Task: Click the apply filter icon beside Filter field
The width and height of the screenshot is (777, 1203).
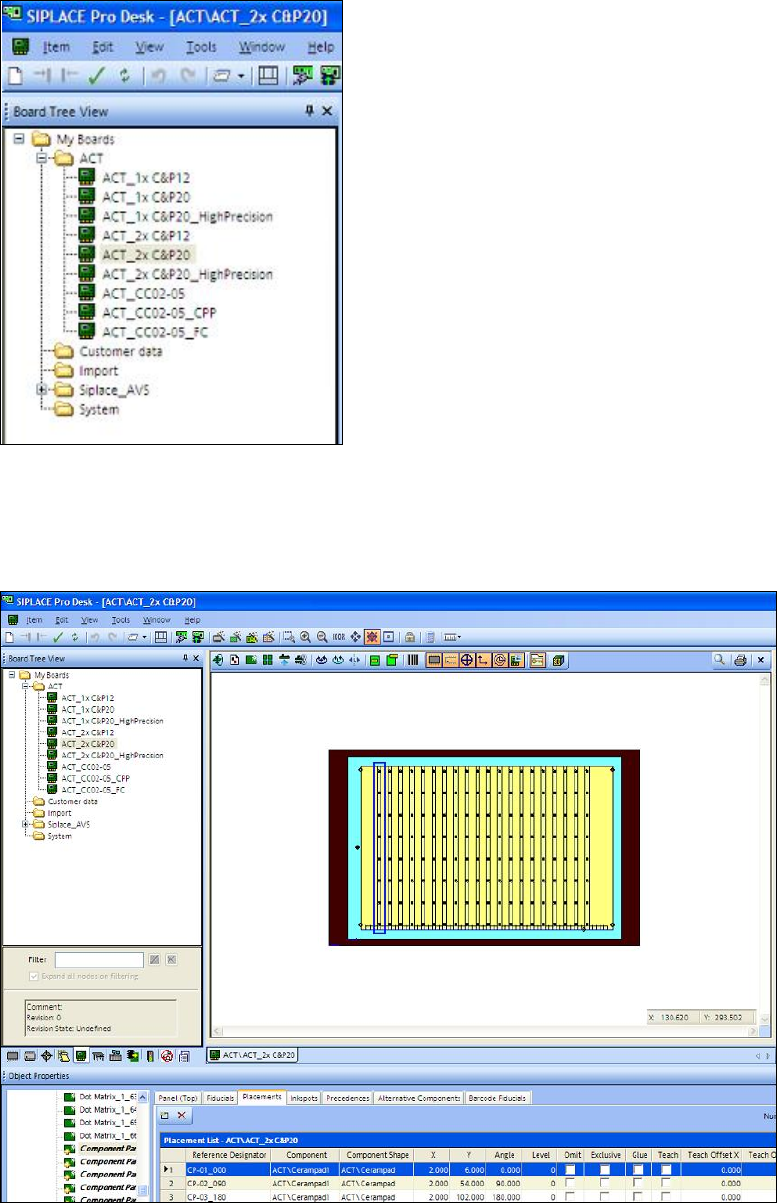Action: coord(154,958)
